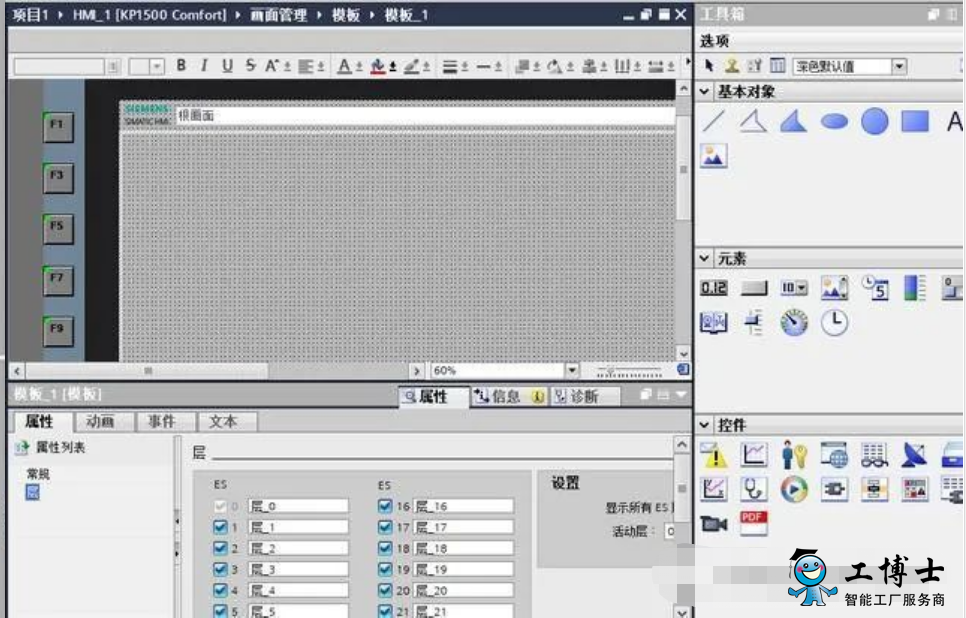Viewport: 966px width, 618px height.
Task: Select the Graphic I/O field element
Action: (834, 288)
